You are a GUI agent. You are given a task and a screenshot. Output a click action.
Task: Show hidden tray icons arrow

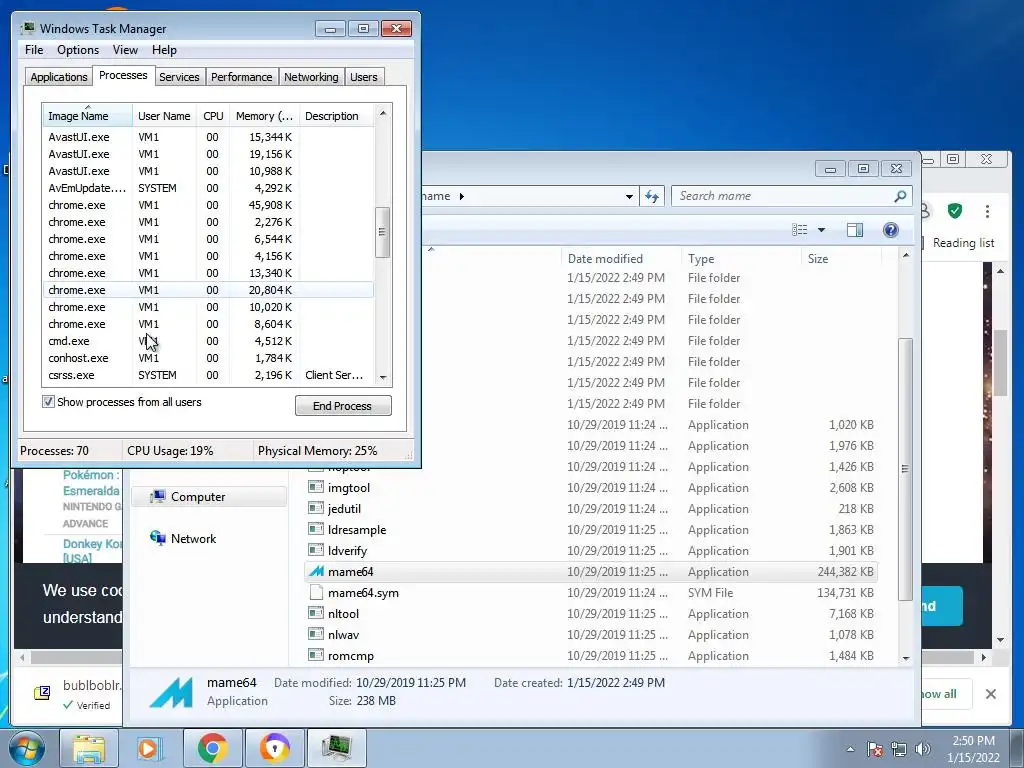click(850, 749)
